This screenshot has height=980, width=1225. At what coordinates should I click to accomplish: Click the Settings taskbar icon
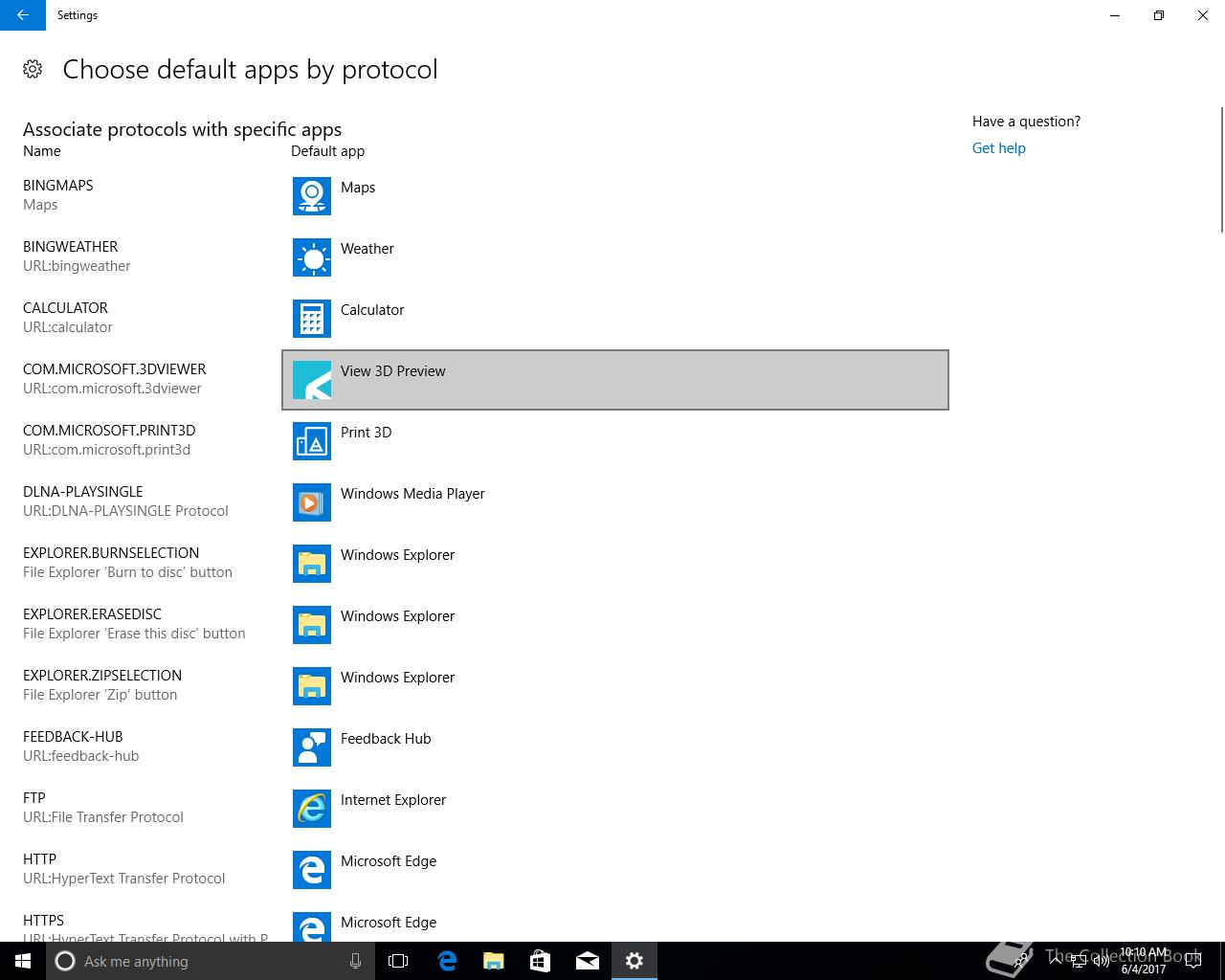click(x=635, y=961)
